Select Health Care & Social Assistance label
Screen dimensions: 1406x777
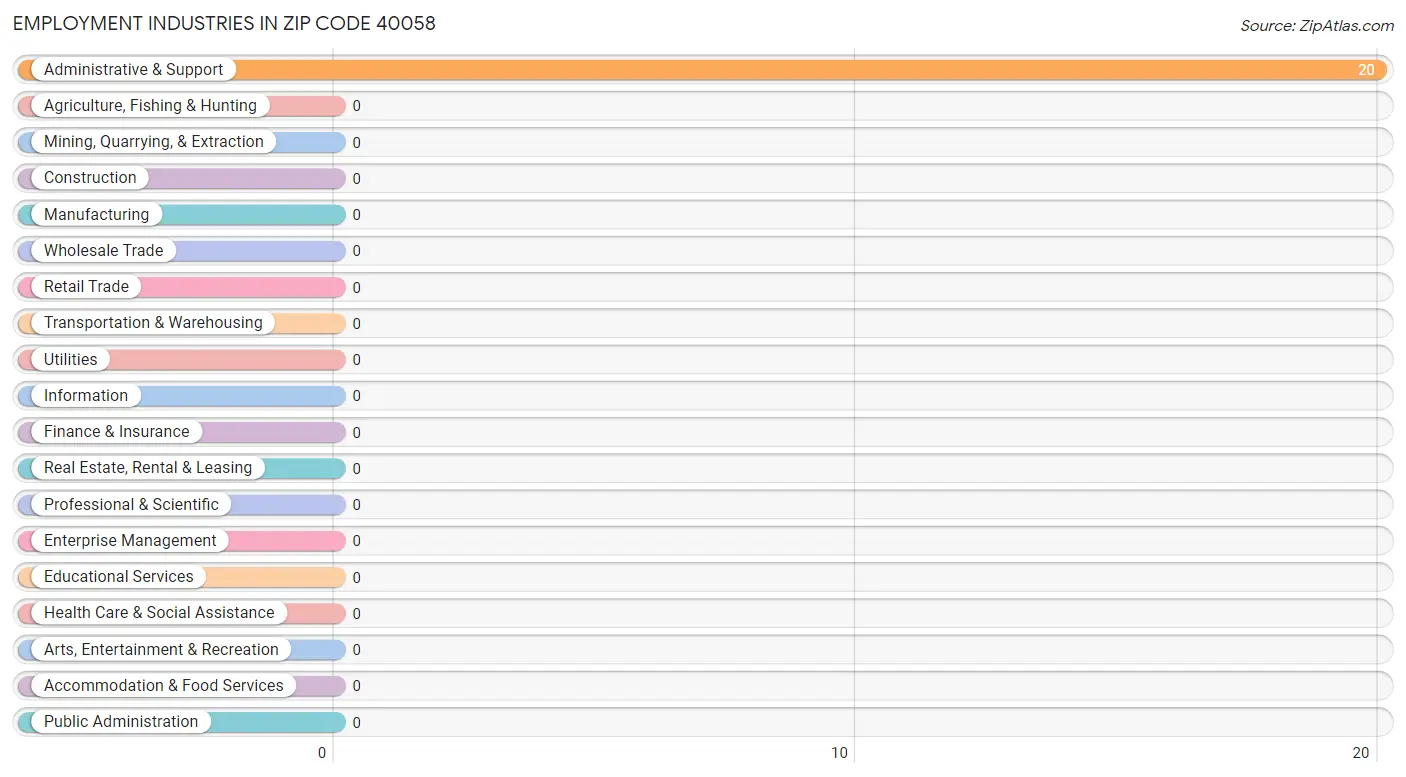159,613
